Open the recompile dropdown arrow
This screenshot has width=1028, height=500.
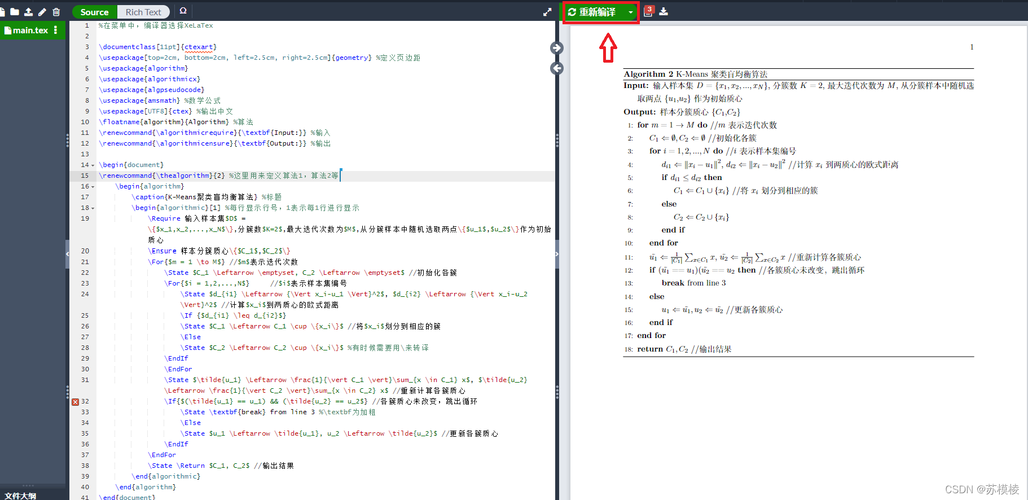(x=630, y=12)
